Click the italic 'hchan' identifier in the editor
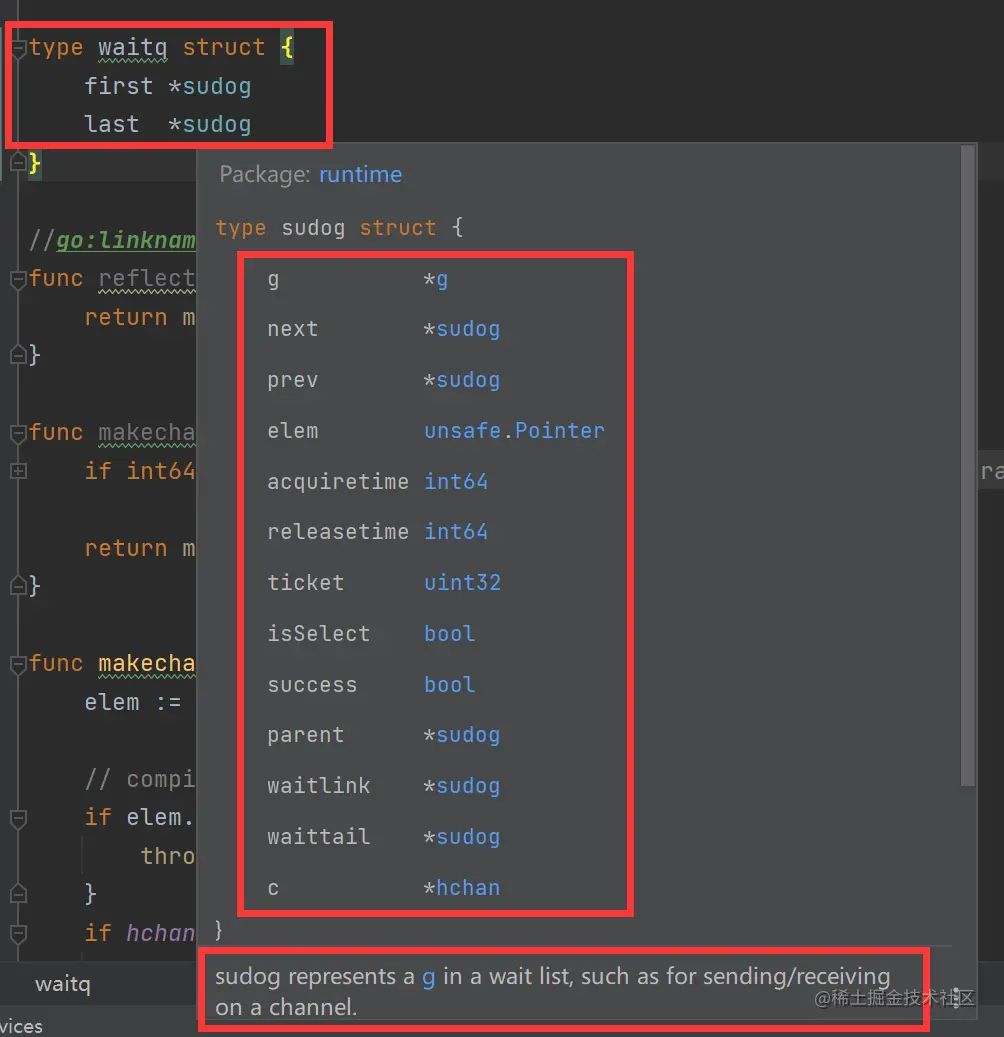The width and height of the screenshot is (1004, 1037). coord(161,933)
